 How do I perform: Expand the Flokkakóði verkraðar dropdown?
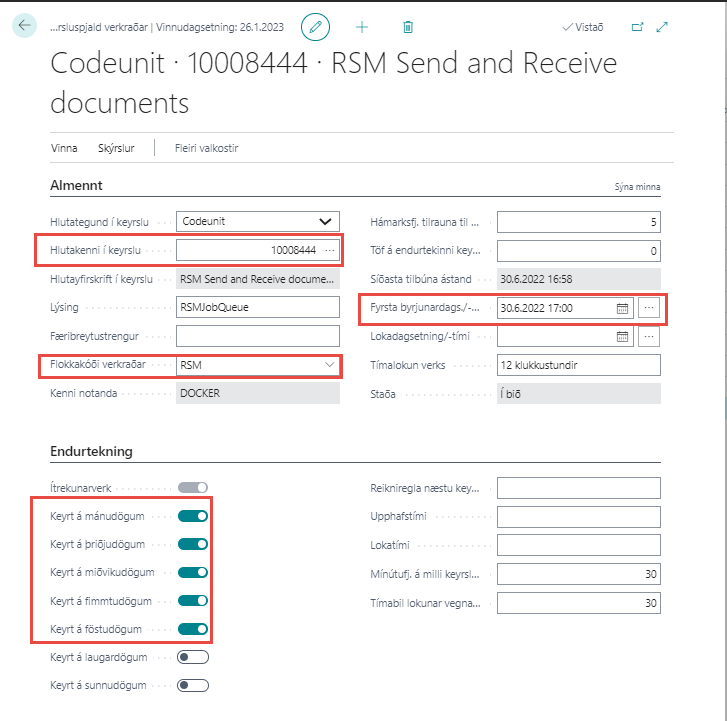(330, 366)
